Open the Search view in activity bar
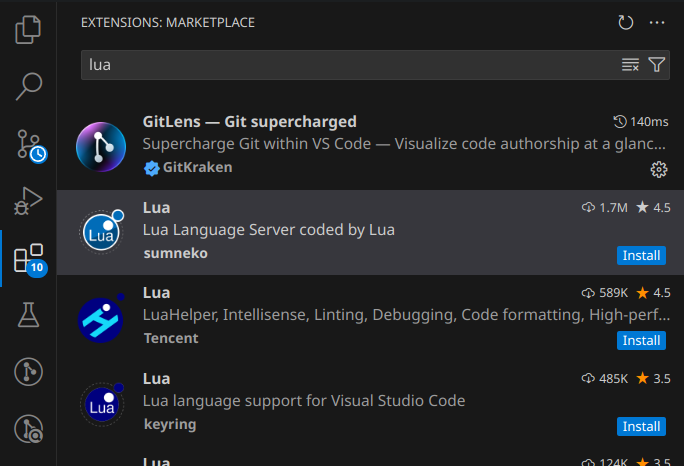Screen dimensions: 684x466 coord(28,86)
